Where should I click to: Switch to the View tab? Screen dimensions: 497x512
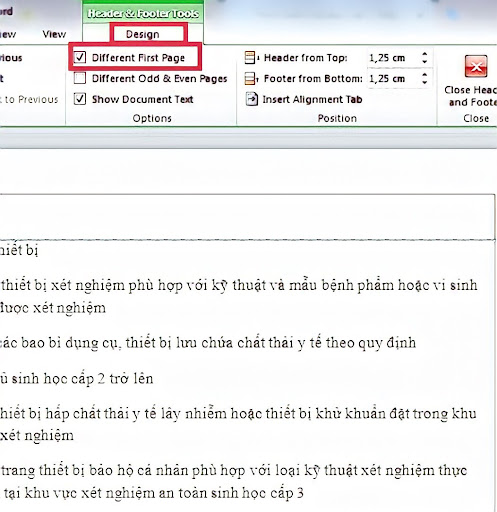tap(54, 34)
